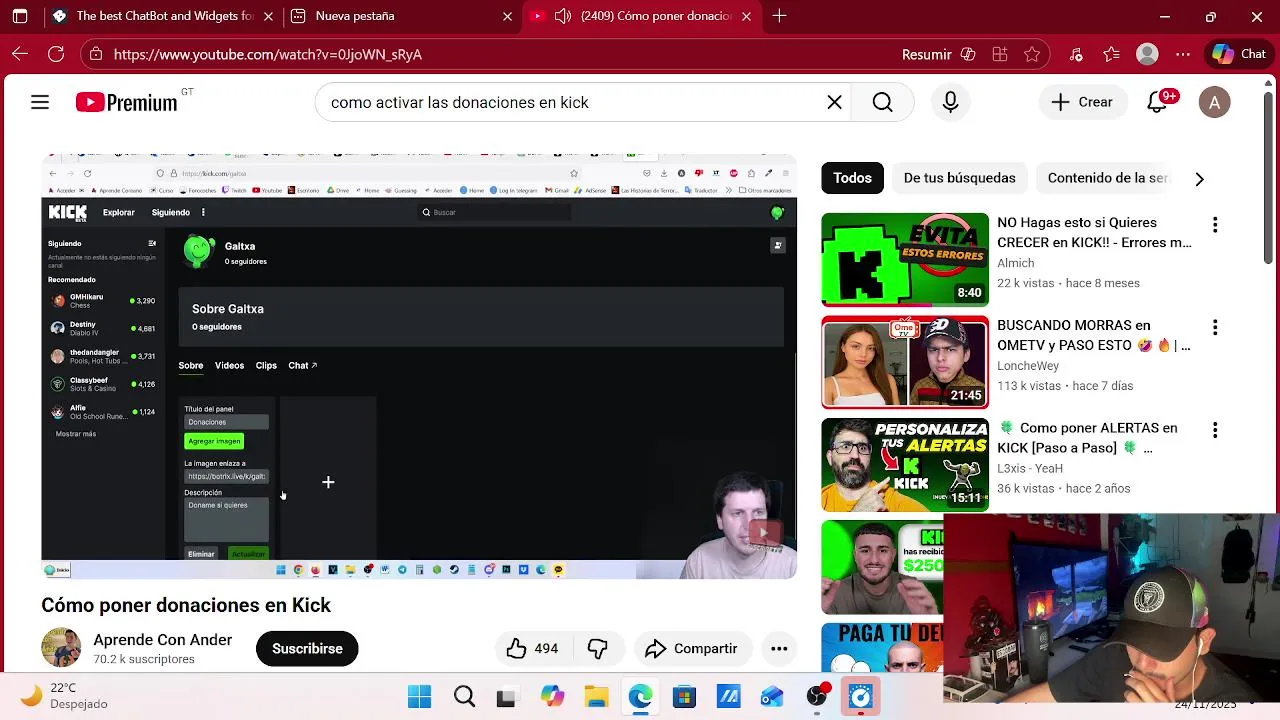Click the playing video frame
1280x720 pixels.
point(419,366)
